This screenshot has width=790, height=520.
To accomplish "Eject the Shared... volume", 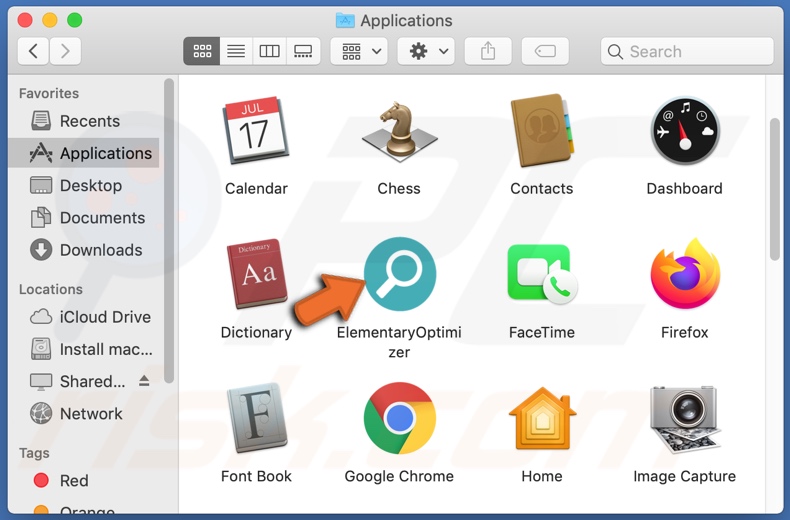I will (144, 381).
